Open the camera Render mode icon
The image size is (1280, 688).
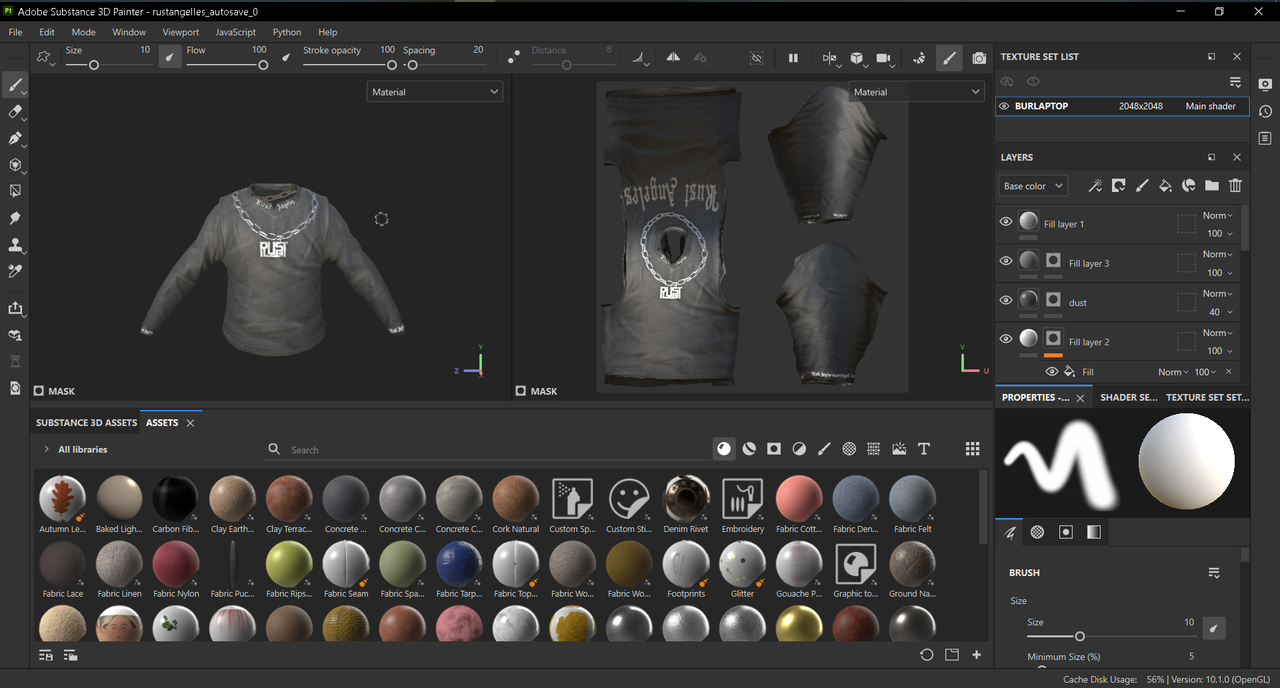[979, 58]
